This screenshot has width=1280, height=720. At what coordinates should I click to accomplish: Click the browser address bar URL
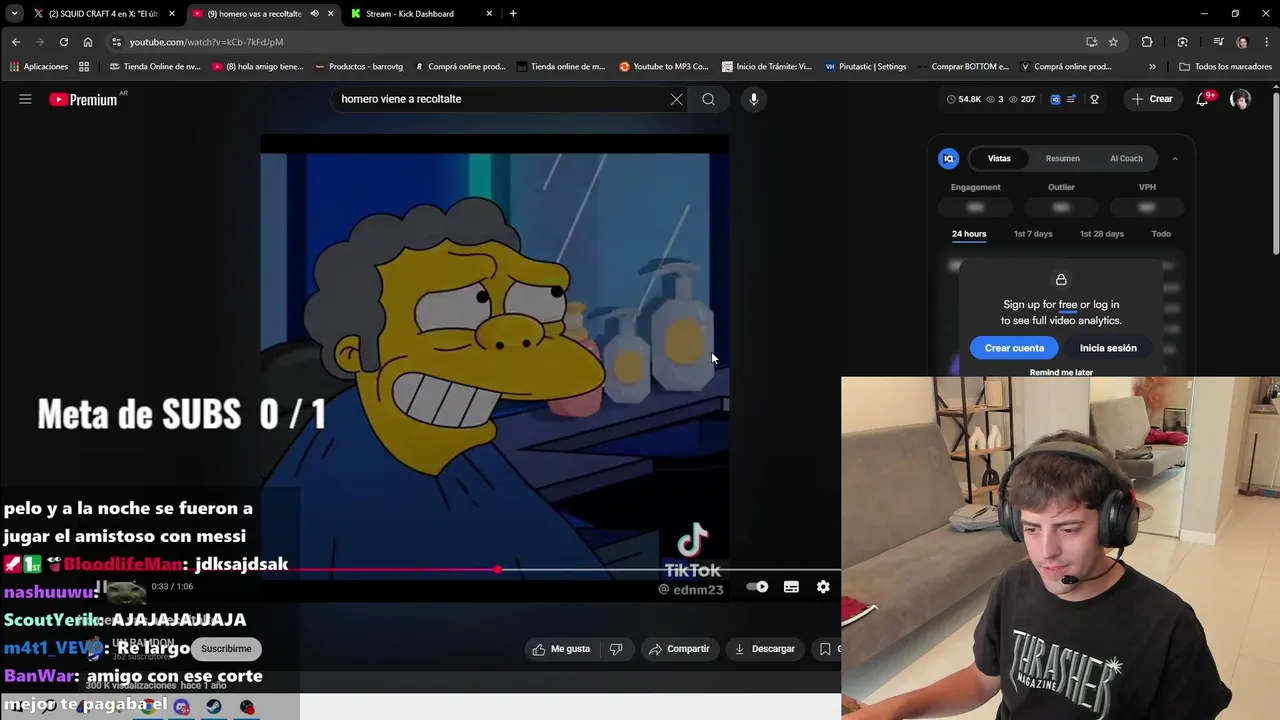tap(206, 42)
